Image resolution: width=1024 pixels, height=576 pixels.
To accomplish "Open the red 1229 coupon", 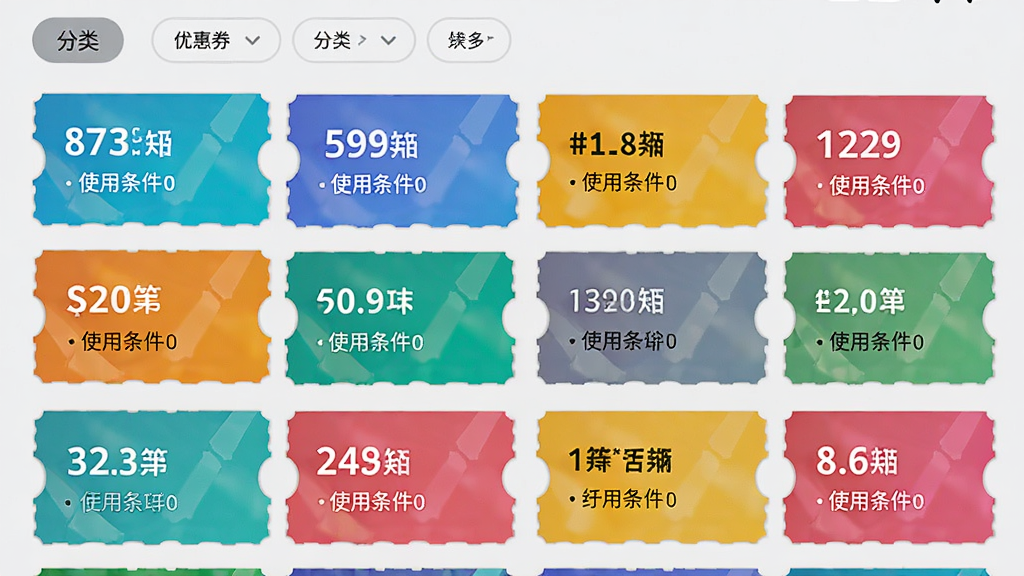I will (x=889, y=161).
